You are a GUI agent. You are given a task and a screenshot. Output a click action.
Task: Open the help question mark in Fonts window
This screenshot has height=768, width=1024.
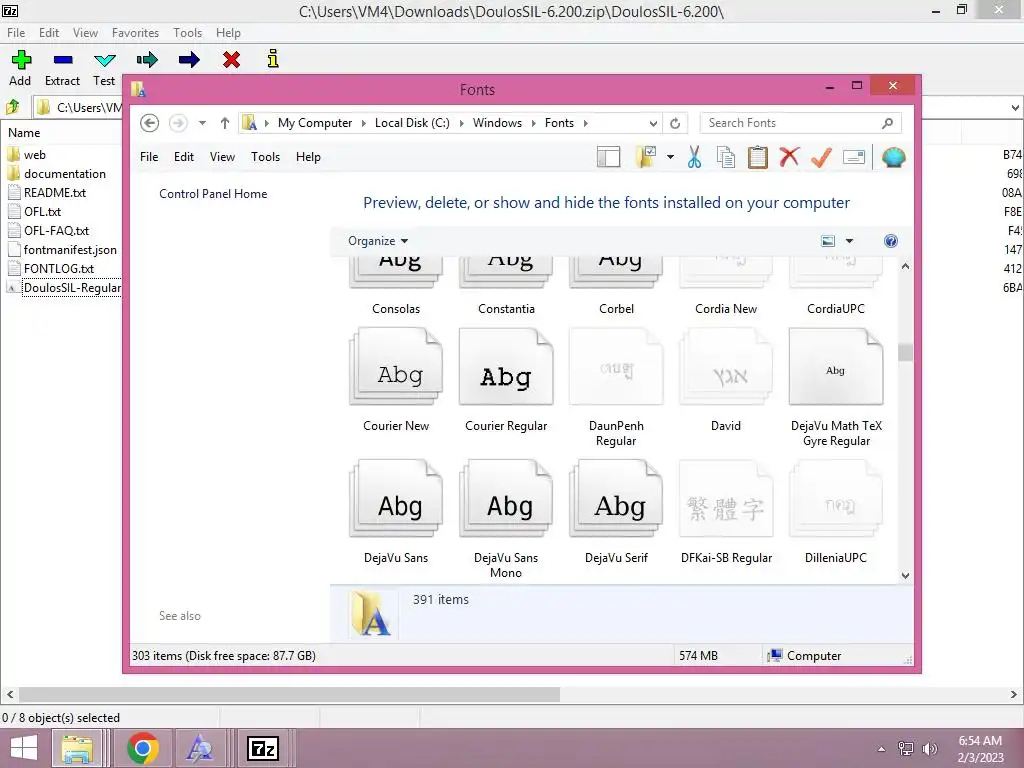[890, 241]
